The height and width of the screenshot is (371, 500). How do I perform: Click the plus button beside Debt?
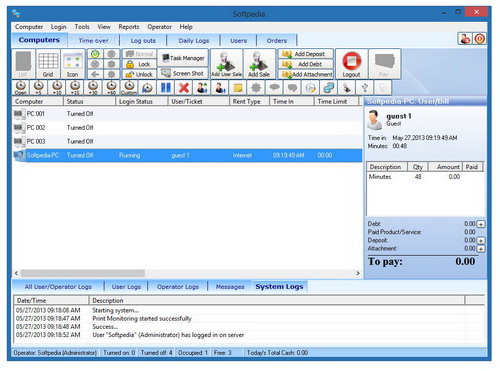point(481,224)
